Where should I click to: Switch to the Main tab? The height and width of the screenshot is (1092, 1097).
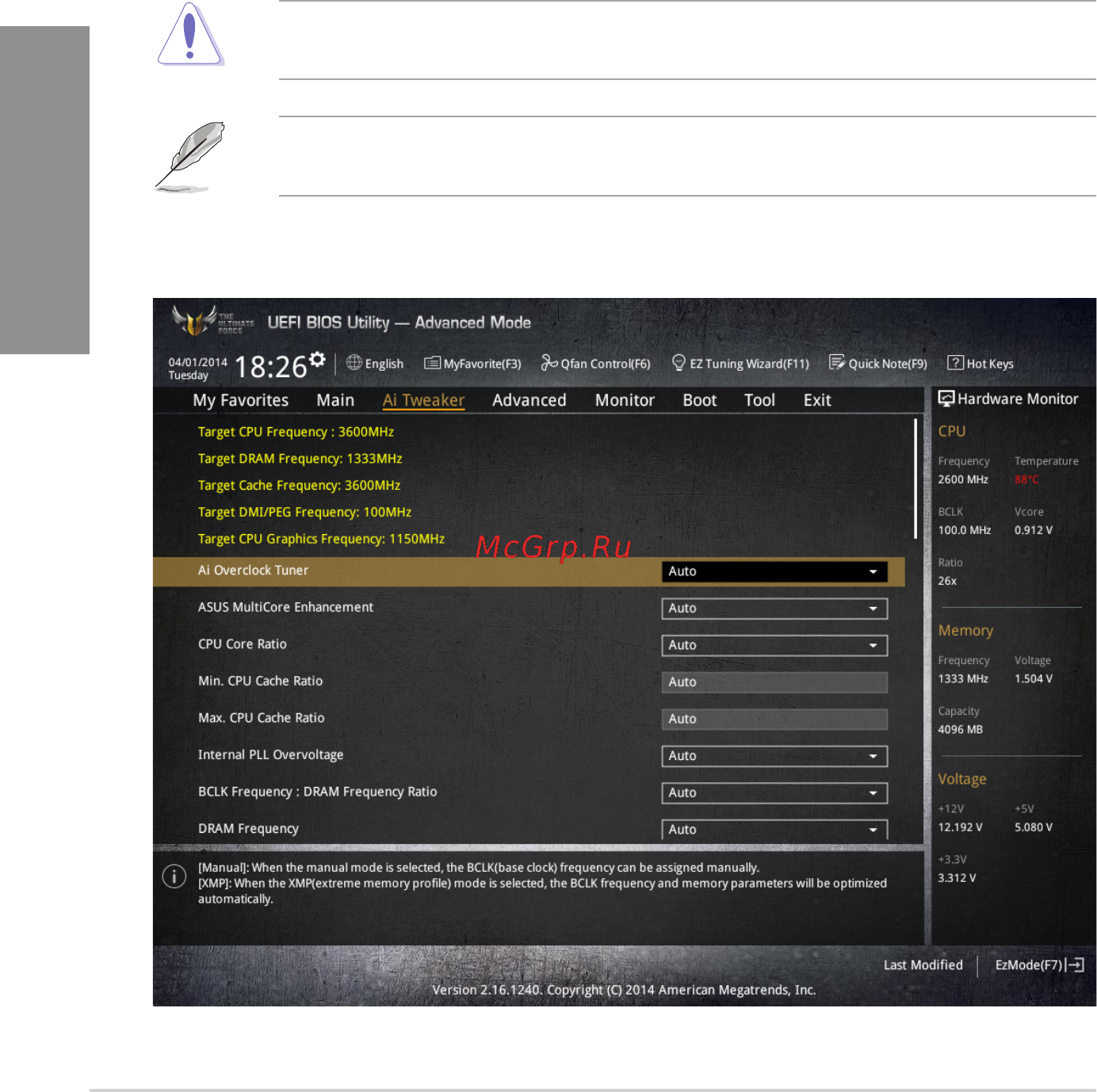point(335,400)
